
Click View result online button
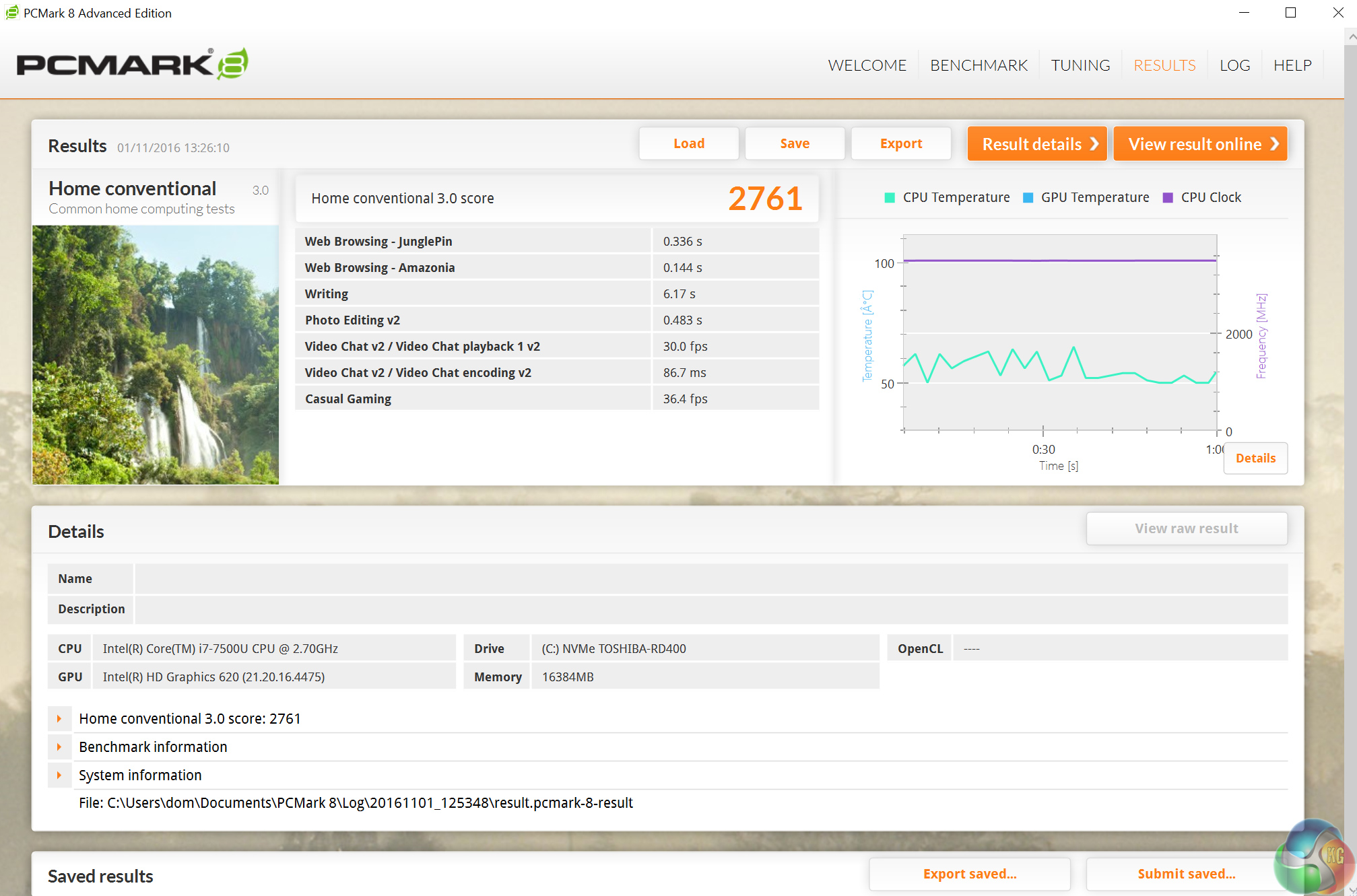[1200, 143]
